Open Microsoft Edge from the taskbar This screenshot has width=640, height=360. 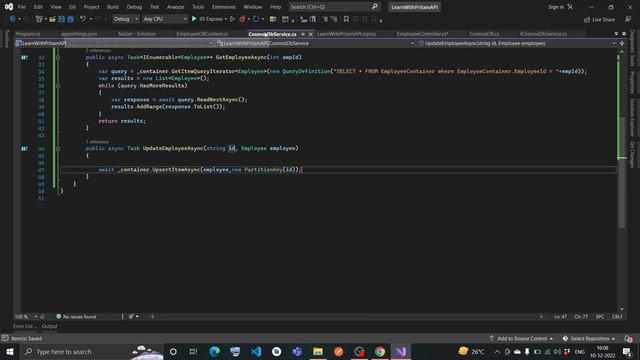215,351
